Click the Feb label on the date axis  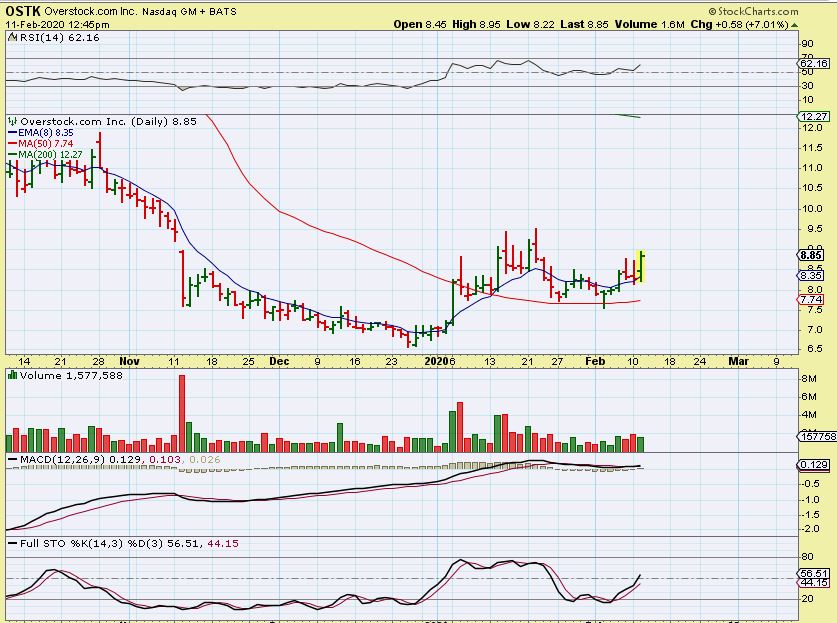[595, 361]
